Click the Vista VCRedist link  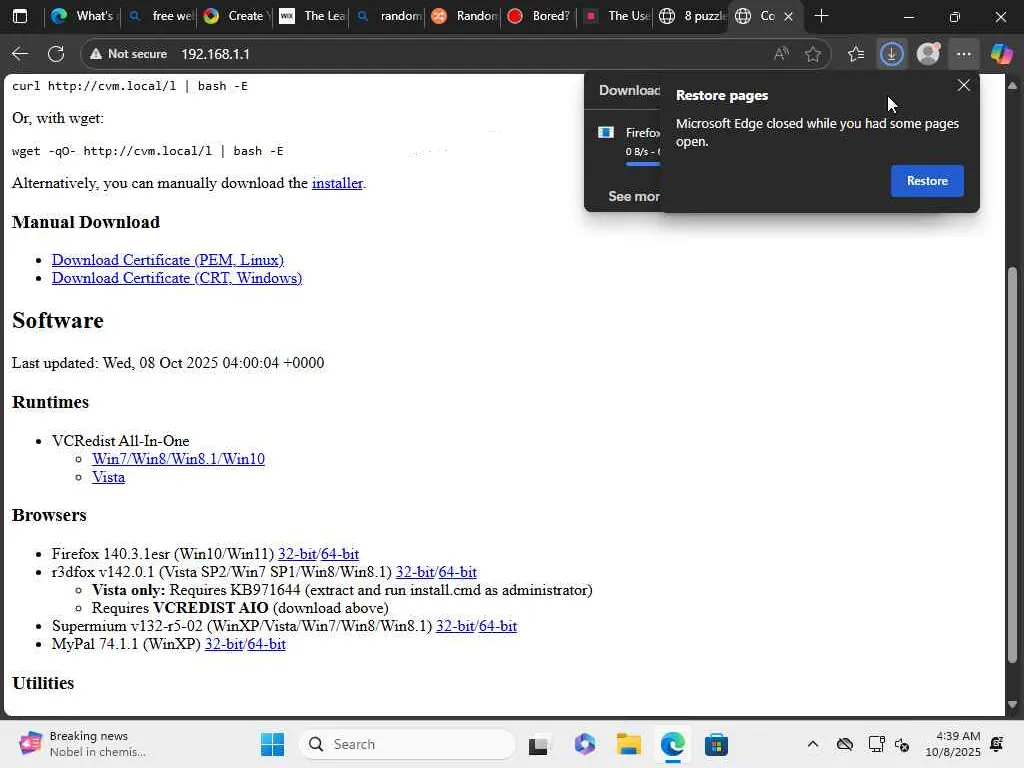pyautogui.click(x=108, y=477)
